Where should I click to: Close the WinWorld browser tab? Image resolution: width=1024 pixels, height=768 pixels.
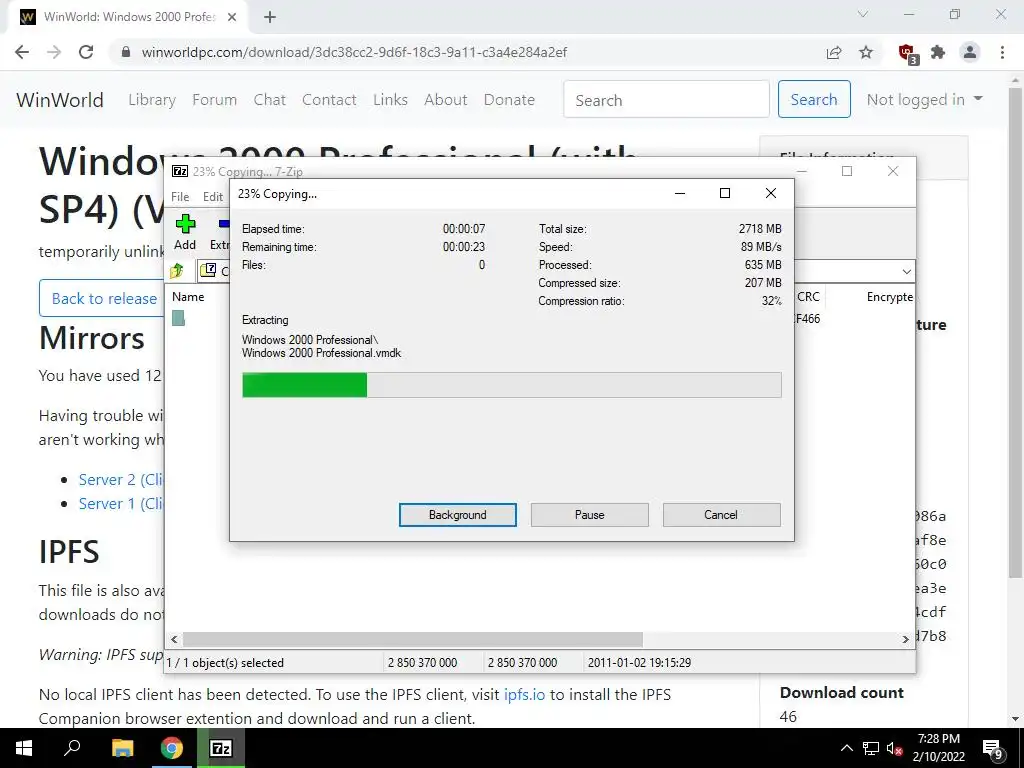232,17
